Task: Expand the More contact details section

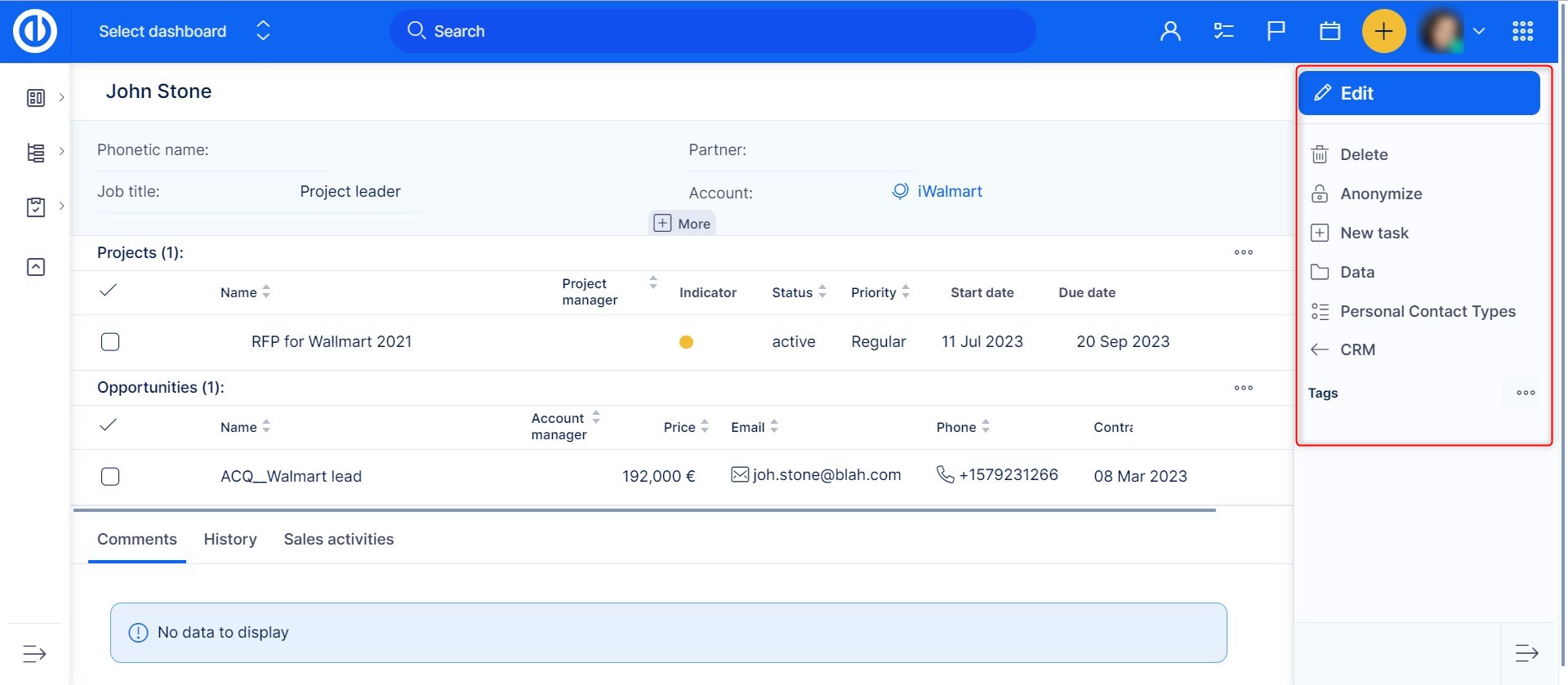Action: pos(683,224)
